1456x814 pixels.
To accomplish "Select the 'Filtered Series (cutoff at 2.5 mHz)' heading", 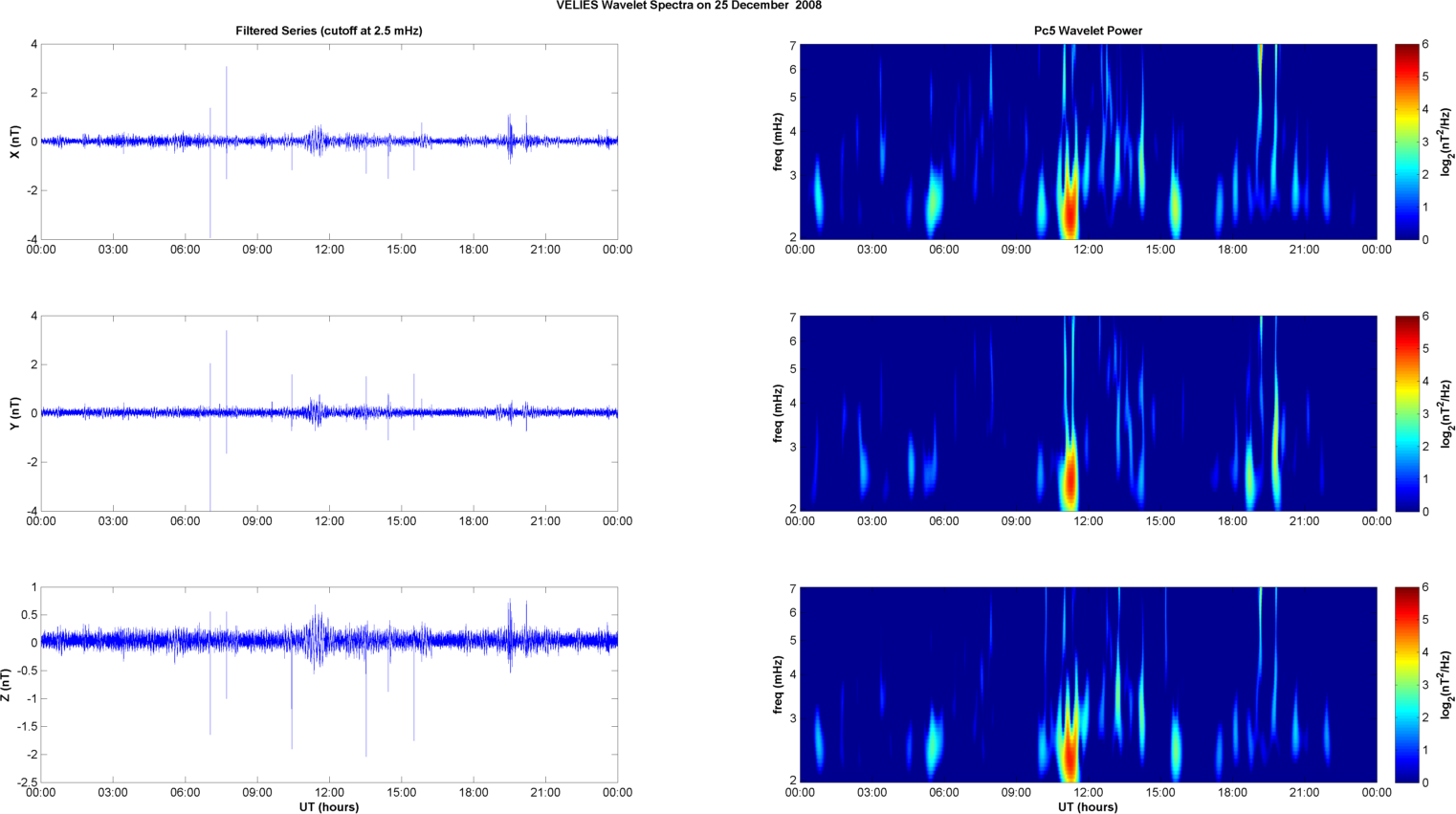I will [x=329, y=31].
